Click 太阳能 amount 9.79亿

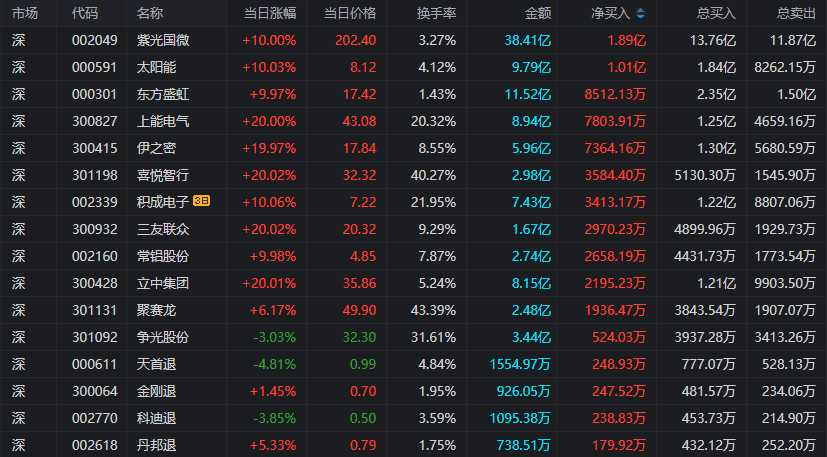pos(532,67)
